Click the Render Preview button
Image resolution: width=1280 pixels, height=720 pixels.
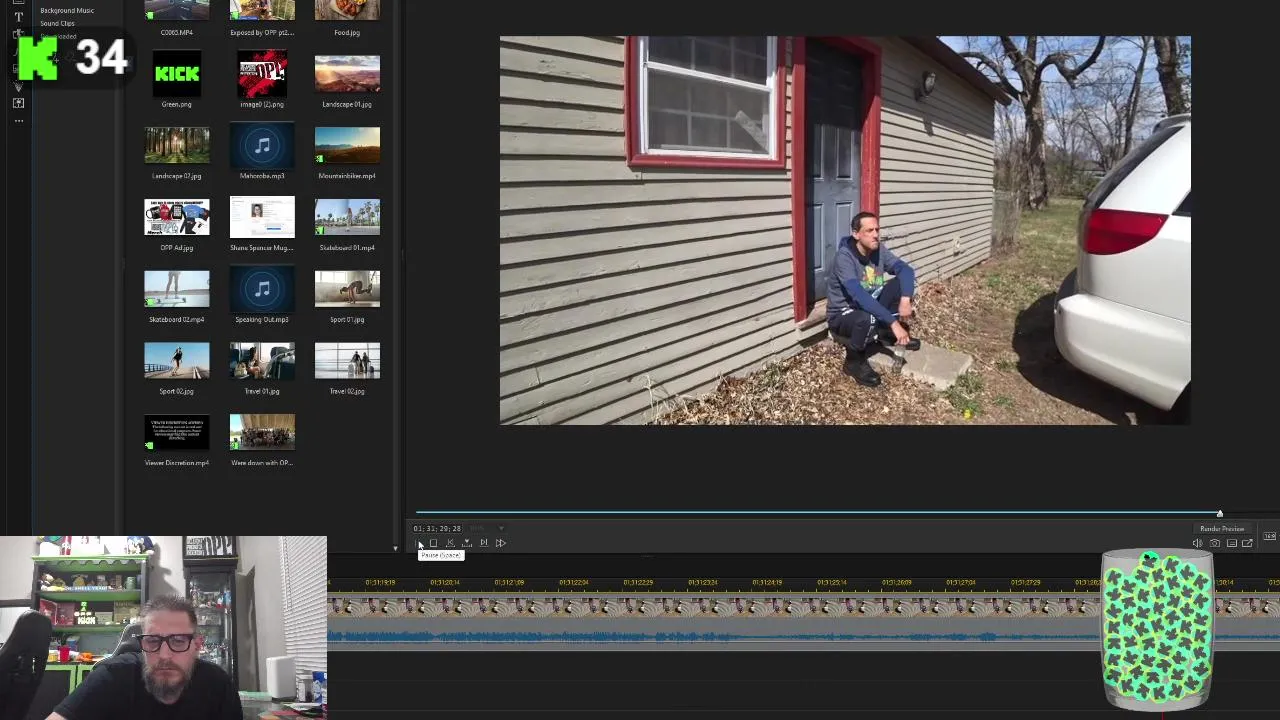click(x=1222, y=529)
